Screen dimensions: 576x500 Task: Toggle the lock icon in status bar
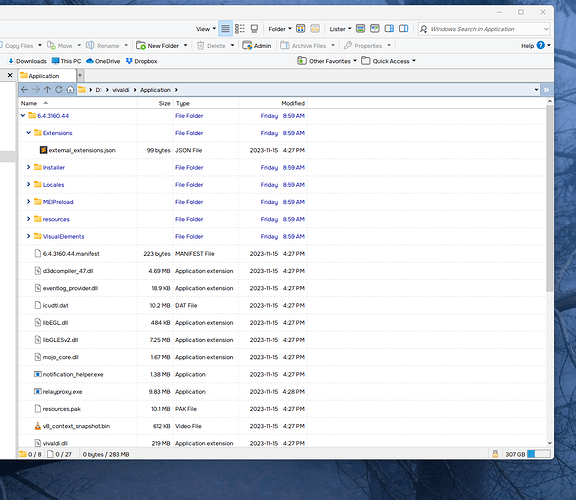(x=495, y=454)
